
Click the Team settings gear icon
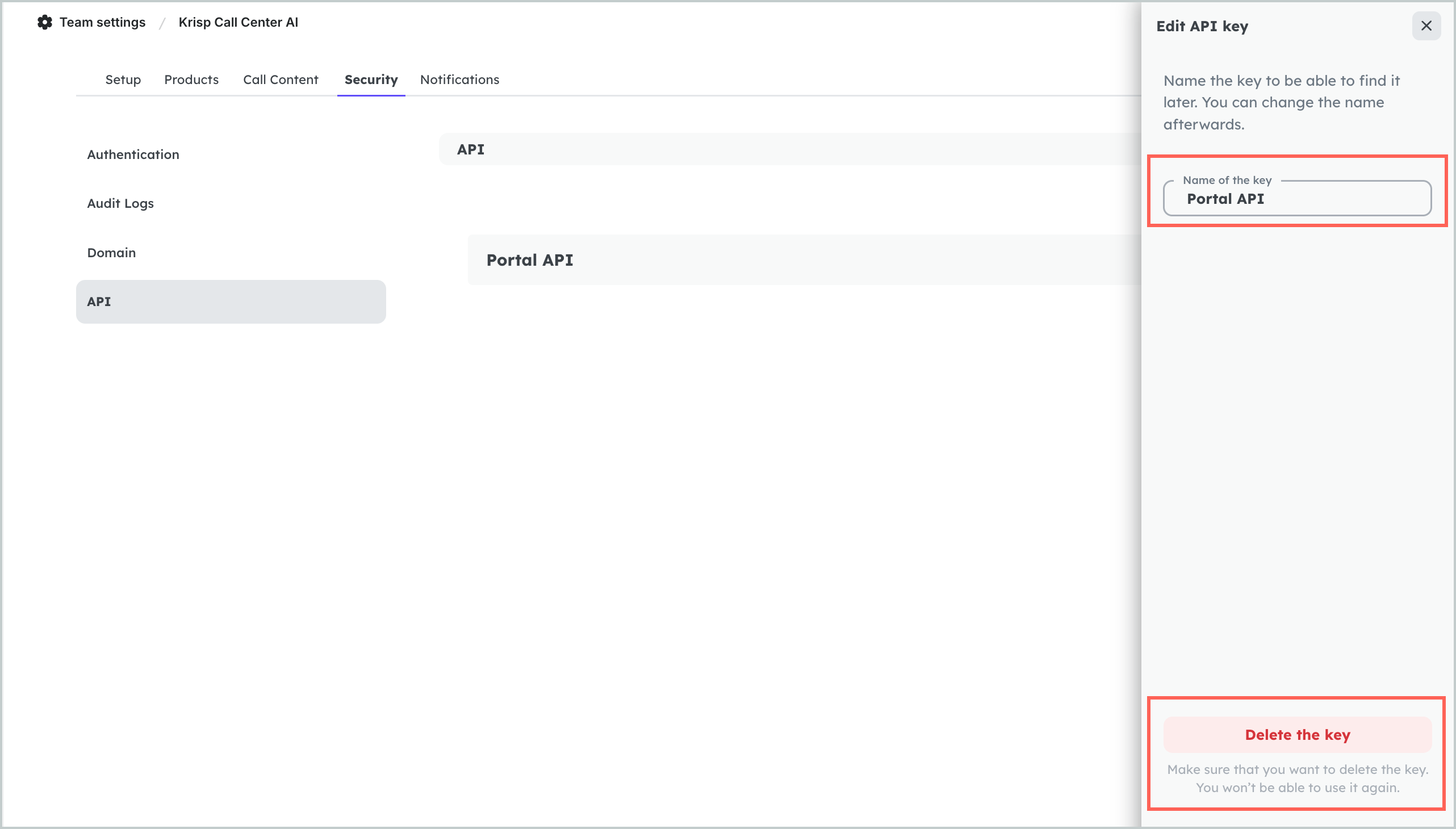(44, 22)
